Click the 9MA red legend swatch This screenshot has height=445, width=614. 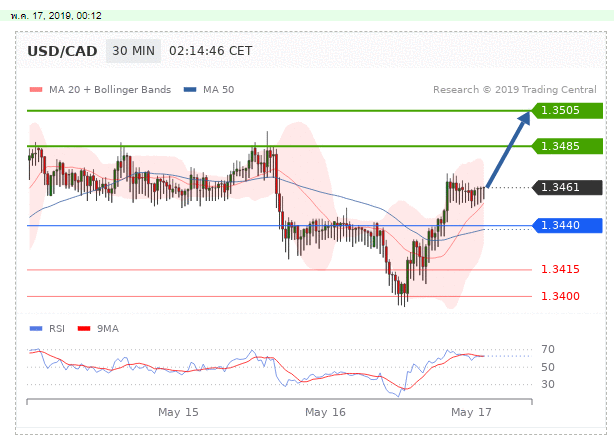coord(84,329)
